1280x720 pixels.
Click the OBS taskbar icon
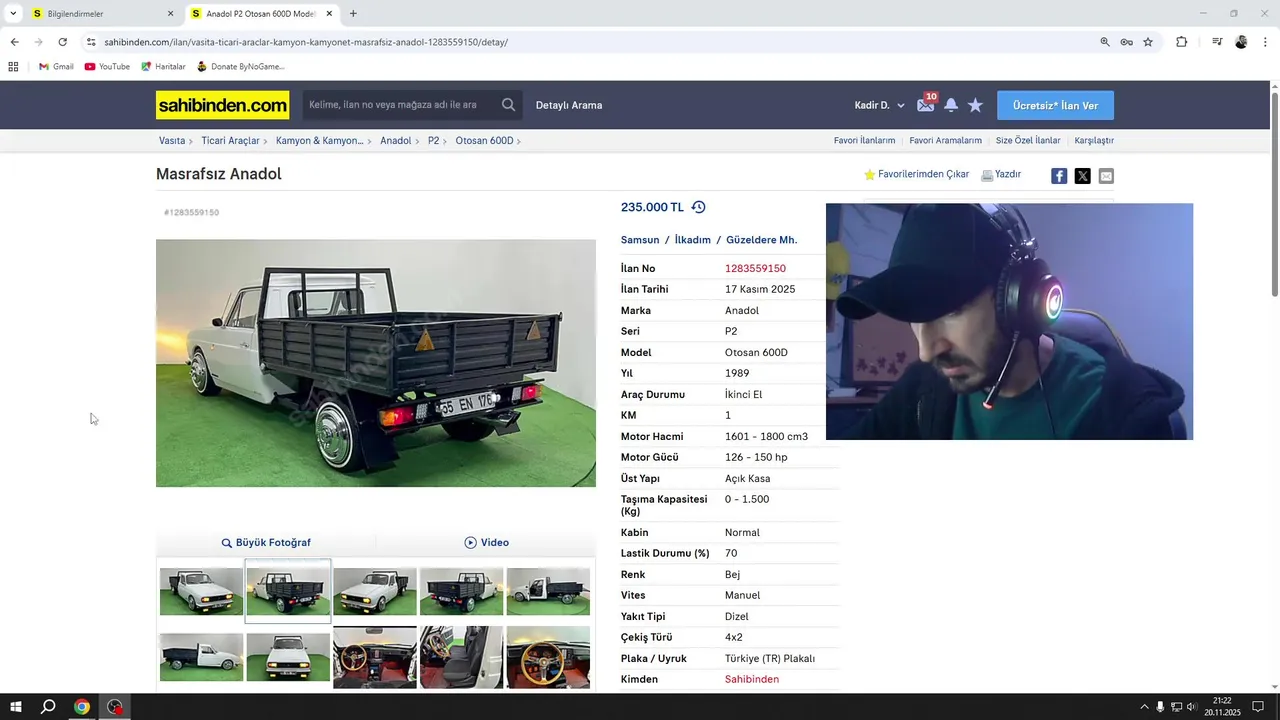coord(116,707)
